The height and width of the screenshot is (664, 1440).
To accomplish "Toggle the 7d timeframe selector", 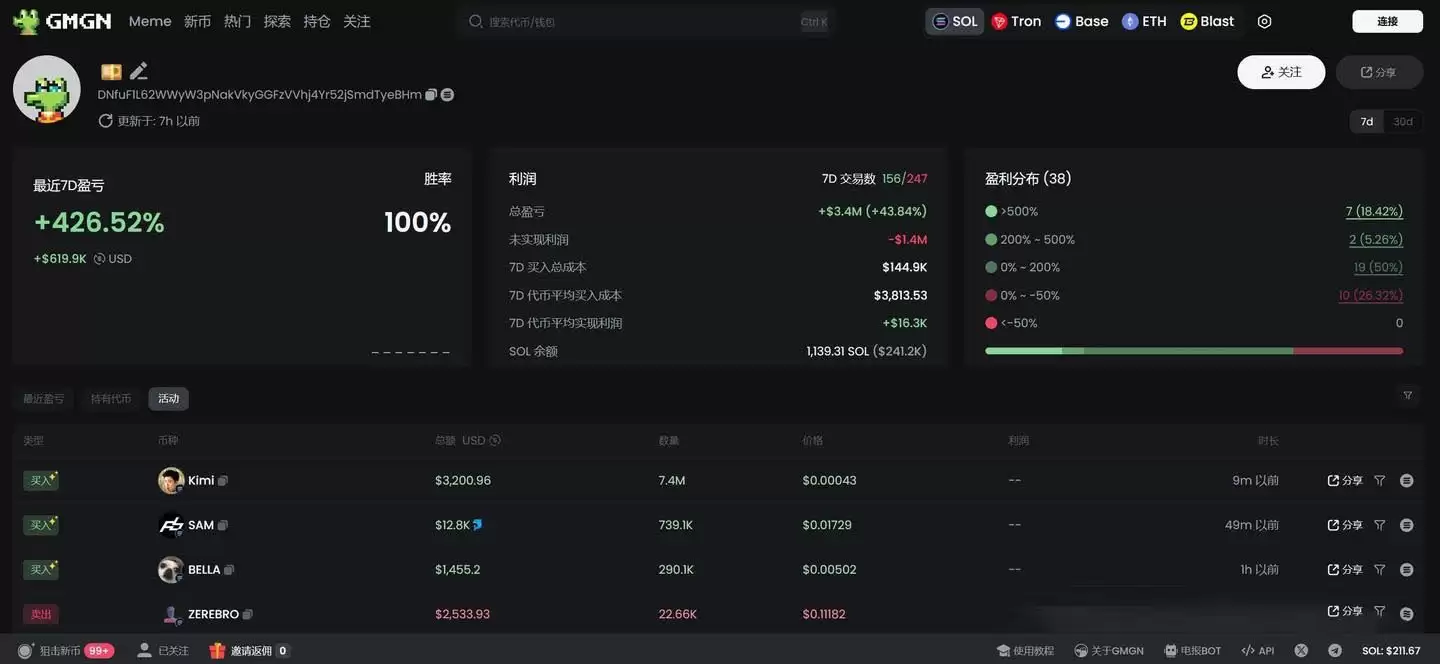I will pos(1366,121).
